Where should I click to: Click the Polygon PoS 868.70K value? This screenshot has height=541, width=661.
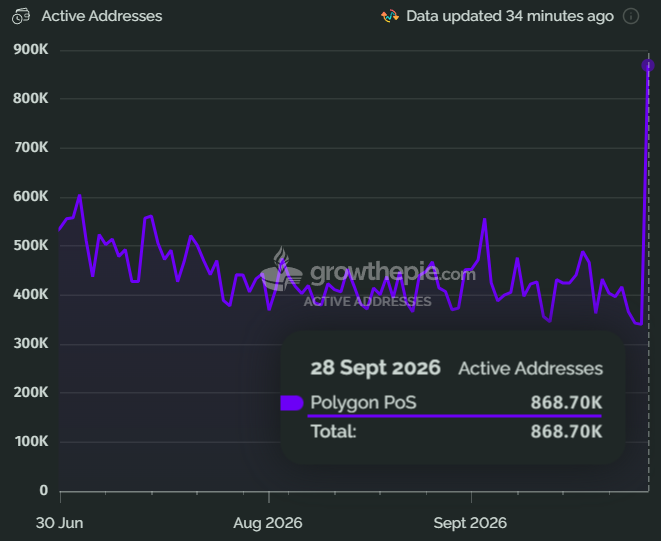coord(566,403)
